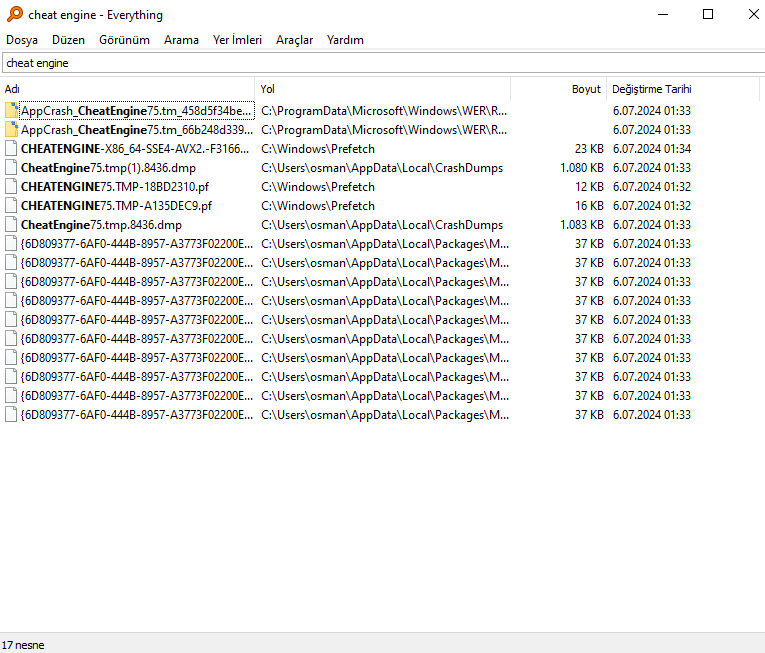
Task: Sort by the Yol column header
Action: coord(382,89)
